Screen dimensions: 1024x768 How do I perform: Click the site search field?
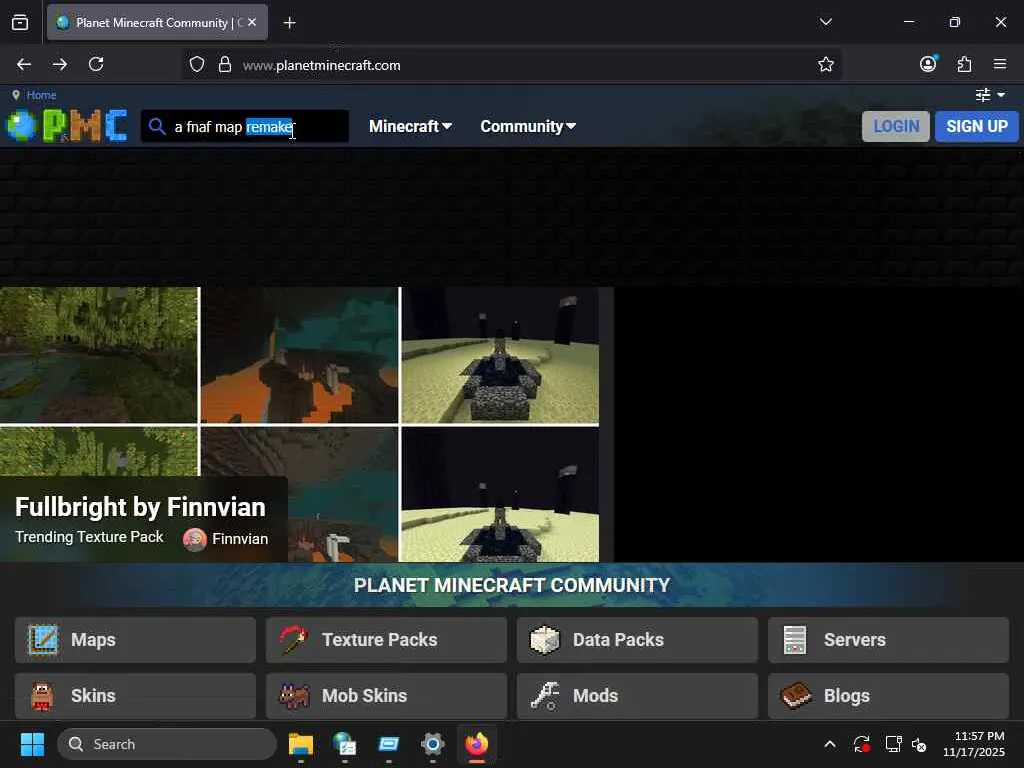click(x=245, y=126)
